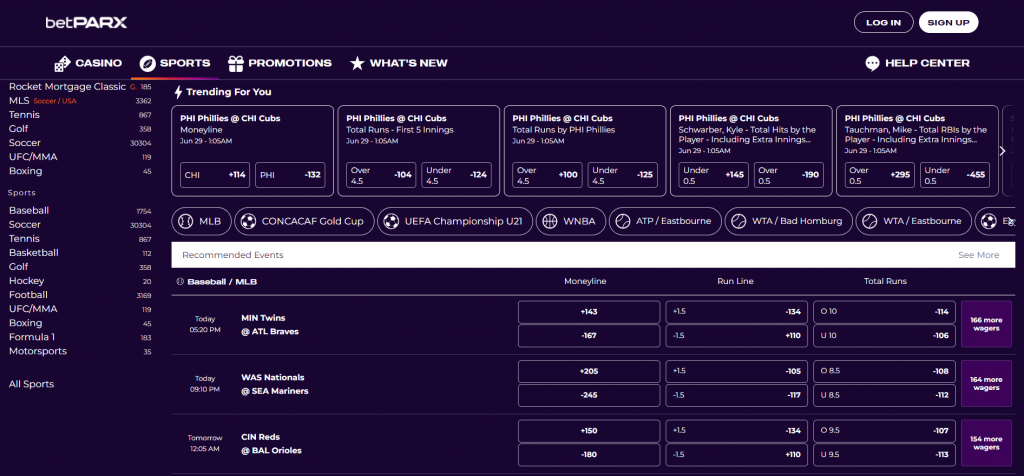Pick Under 0.5 -455 Tauchman RBIs

(x=955, y=175)
